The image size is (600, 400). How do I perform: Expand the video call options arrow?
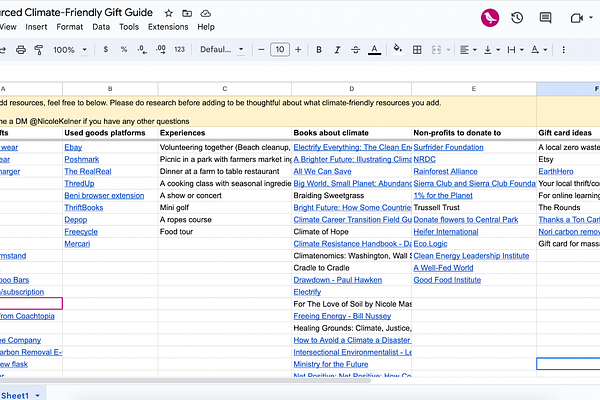(591, 18)
